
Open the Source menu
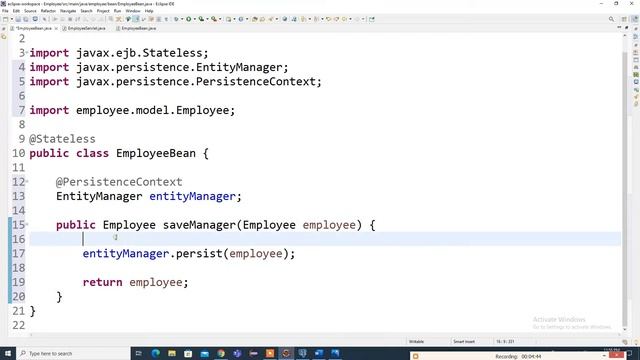(30, 11)
